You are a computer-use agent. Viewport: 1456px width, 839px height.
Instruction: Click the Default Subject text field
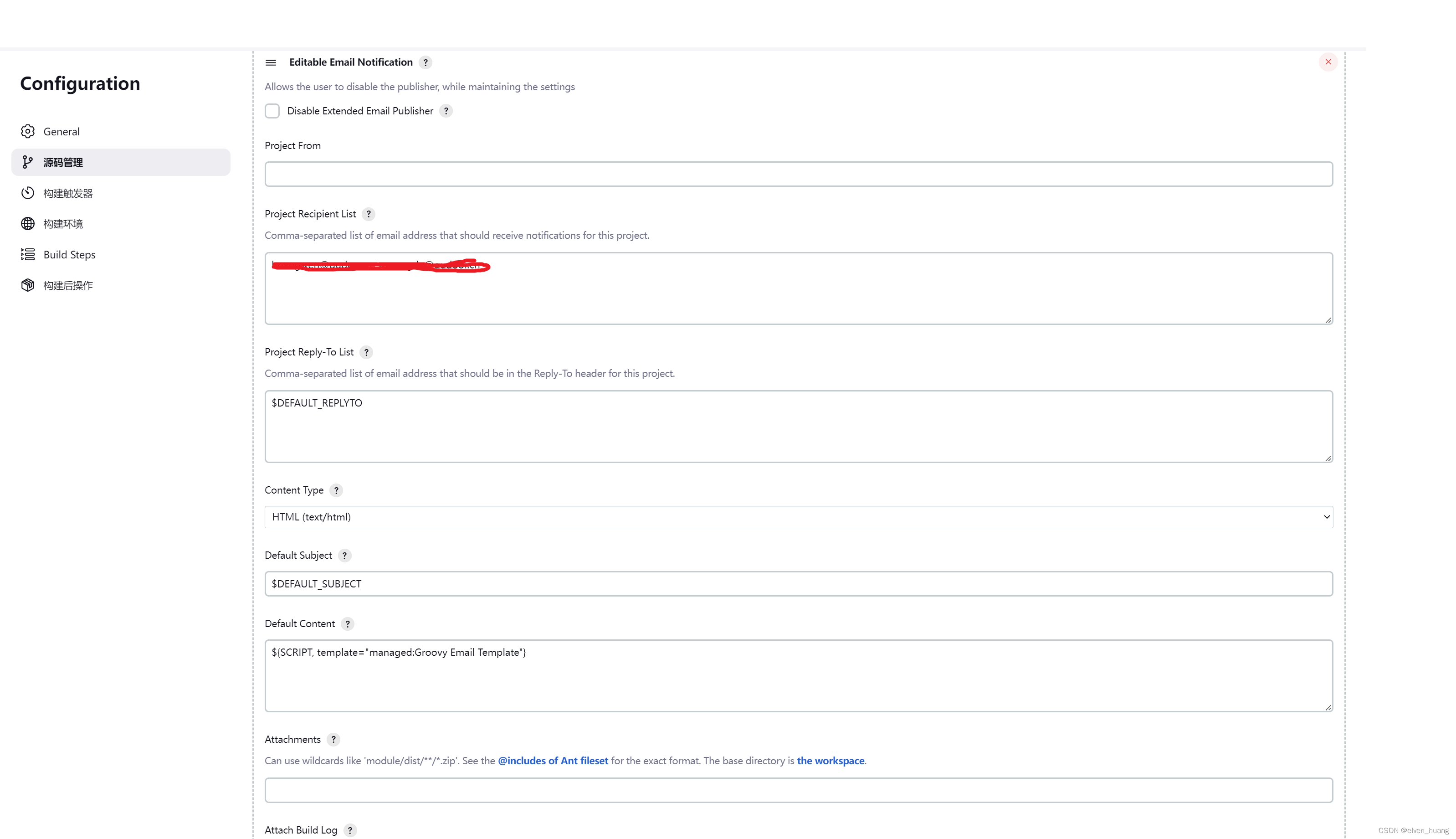tap(798, 584)
